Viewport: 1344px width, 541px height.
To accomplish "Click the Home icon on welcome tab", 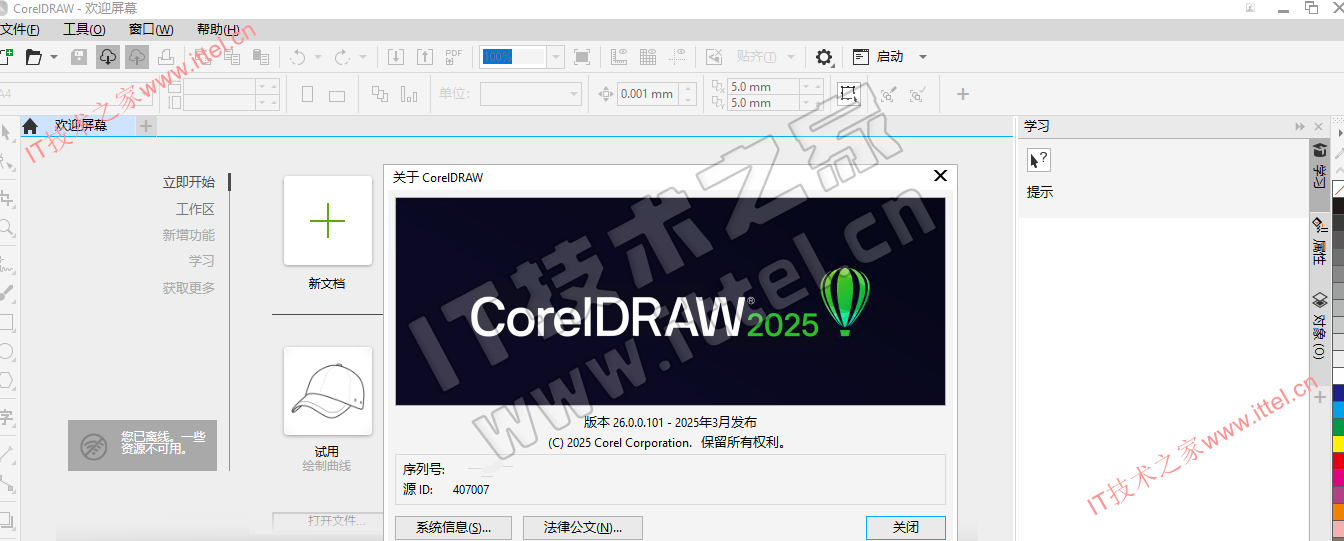I will [x=30, y=126].
